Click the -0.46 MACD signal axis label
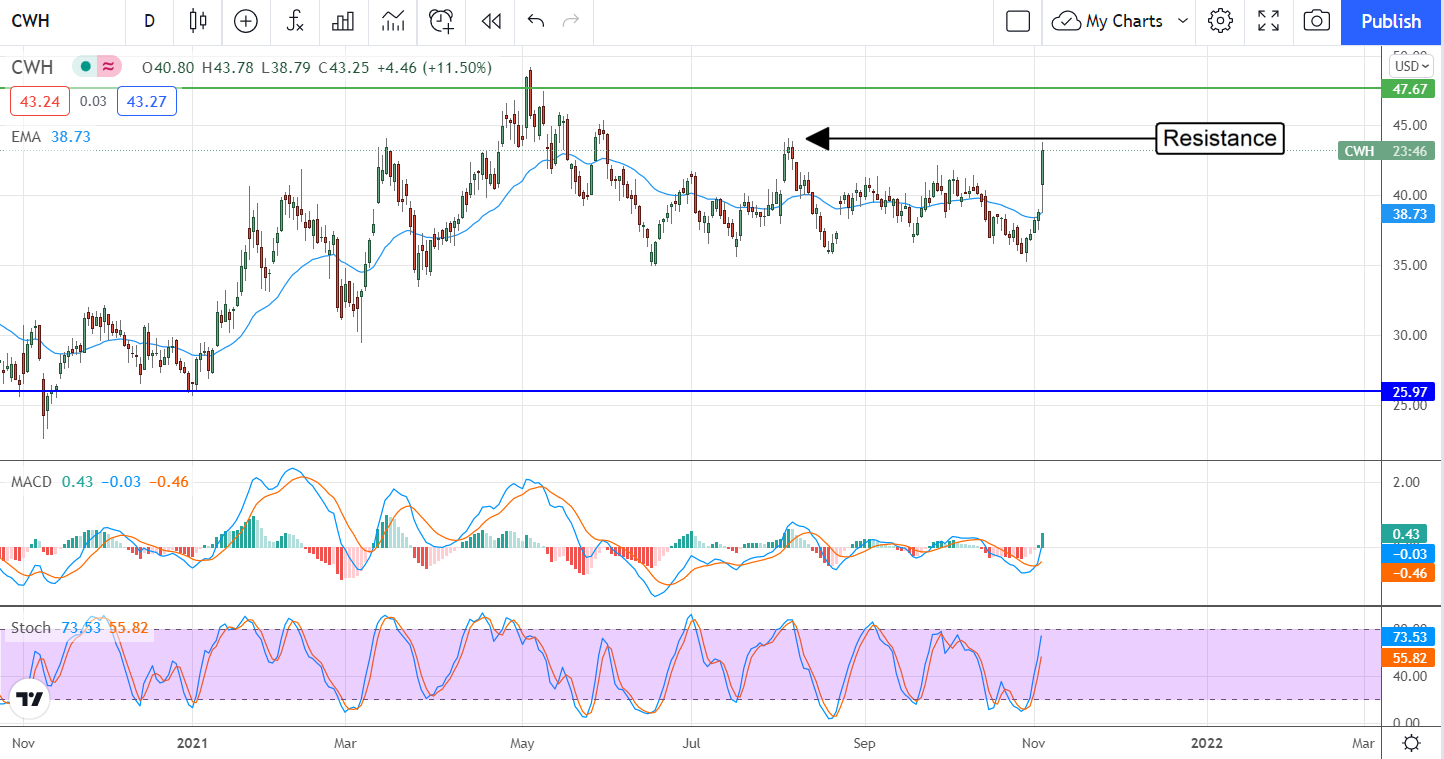Image resolution: width=1444 pixels, height=759 pixels. pyautogui.click(x=1409, y=573)
